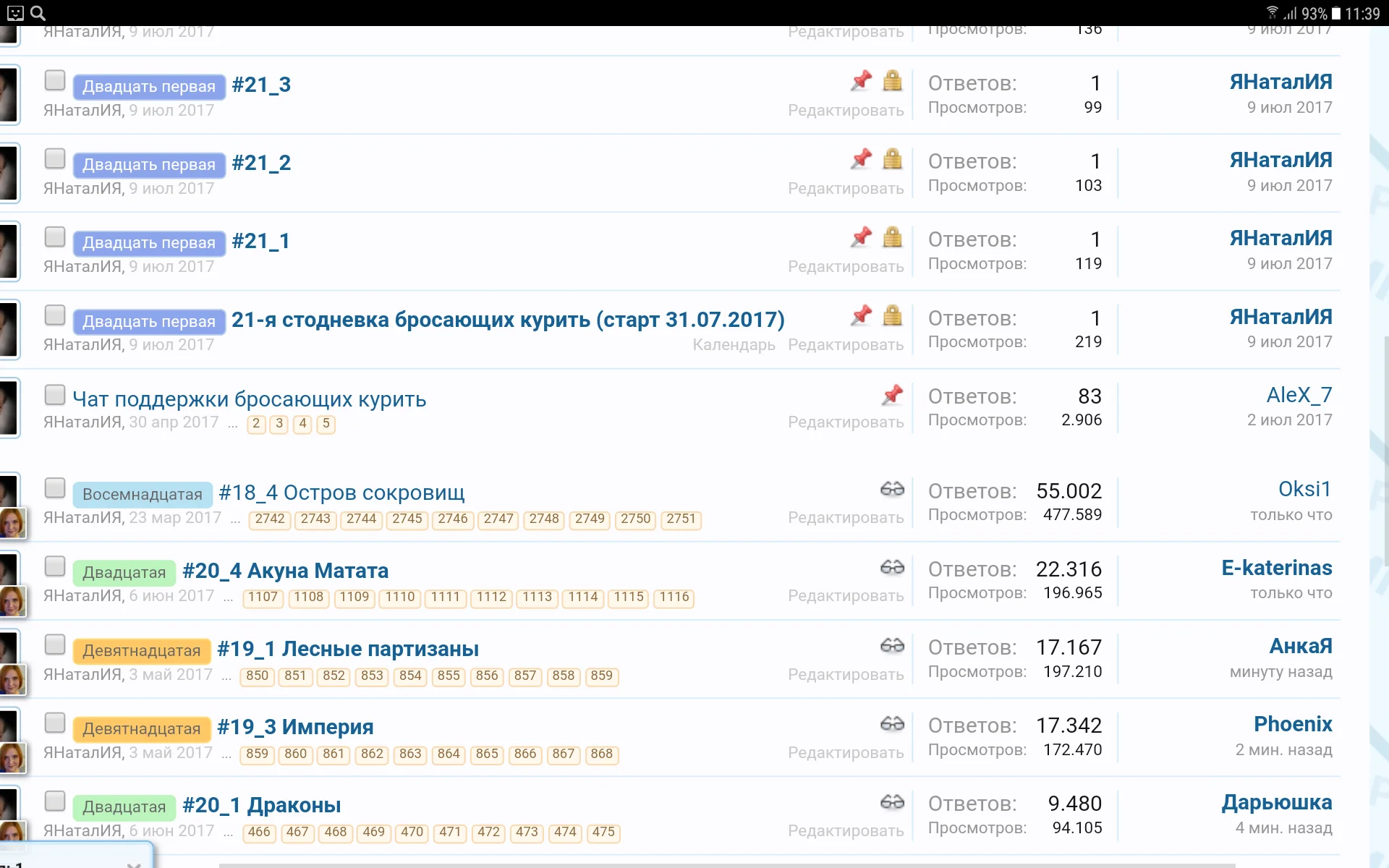Screen dimensions: 1389x868
Task: Open the 21-я стодневка бросающих курить thread
Action: click(x=508, y=320)
